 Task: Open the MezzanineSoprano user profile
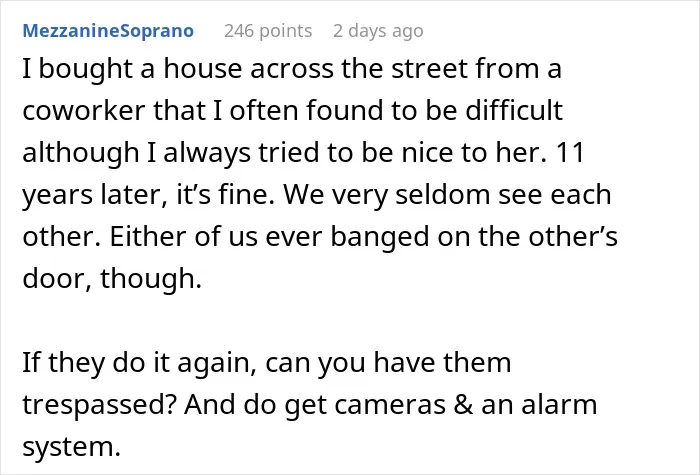(108, 31)
